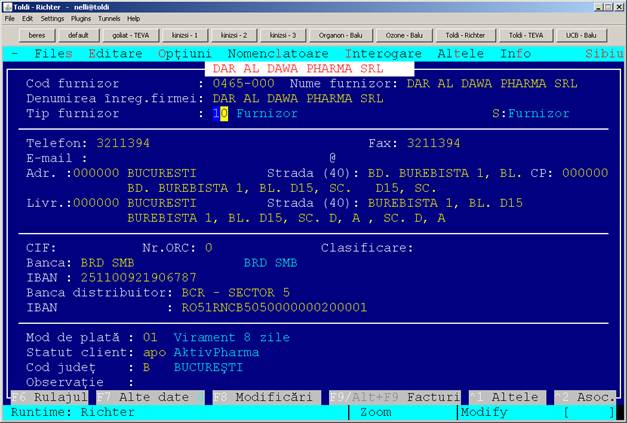Activate F8 Modificări function key
The image size is (627, 423).
pos(267,397)
